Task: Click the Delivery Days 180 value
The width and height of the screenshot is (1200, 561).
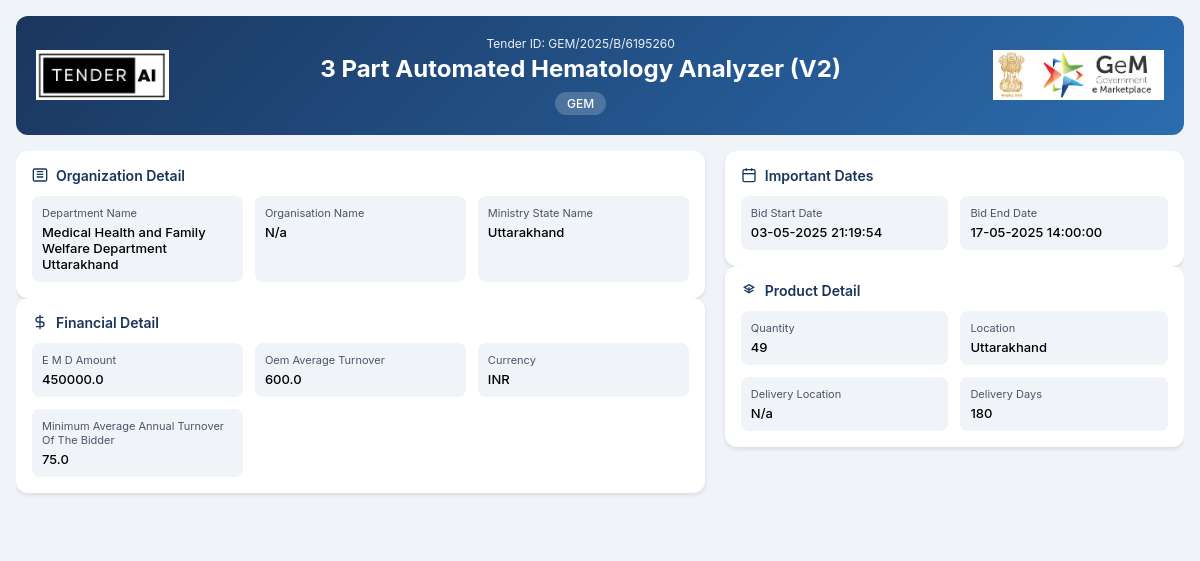Action: pyautogui.click(x=982, y=414)
